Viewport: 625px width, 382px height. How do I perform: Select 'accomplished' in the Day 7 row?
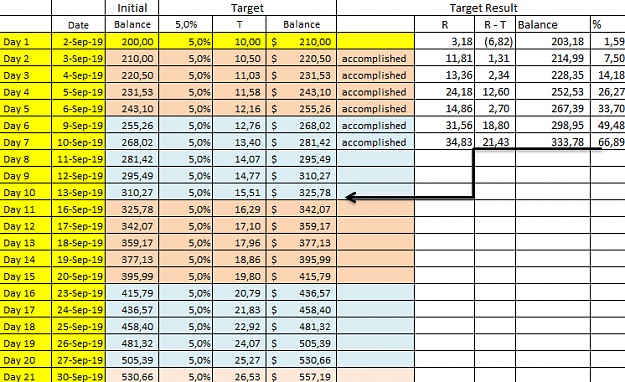point(375,142)
